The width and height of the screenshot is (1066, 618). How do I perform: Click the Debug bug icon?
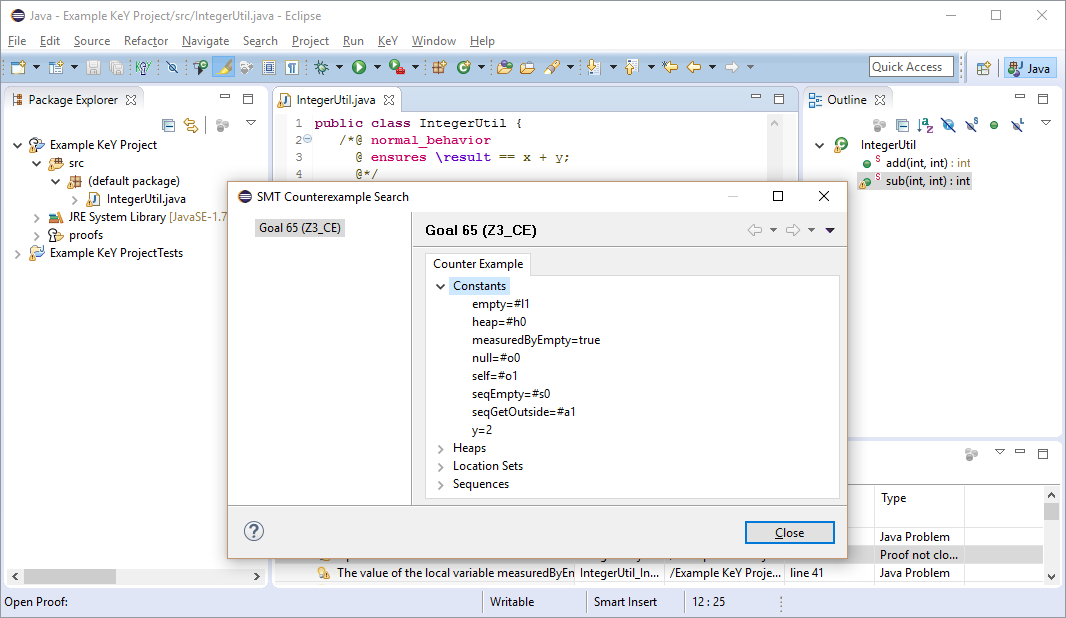coord(322,67)
